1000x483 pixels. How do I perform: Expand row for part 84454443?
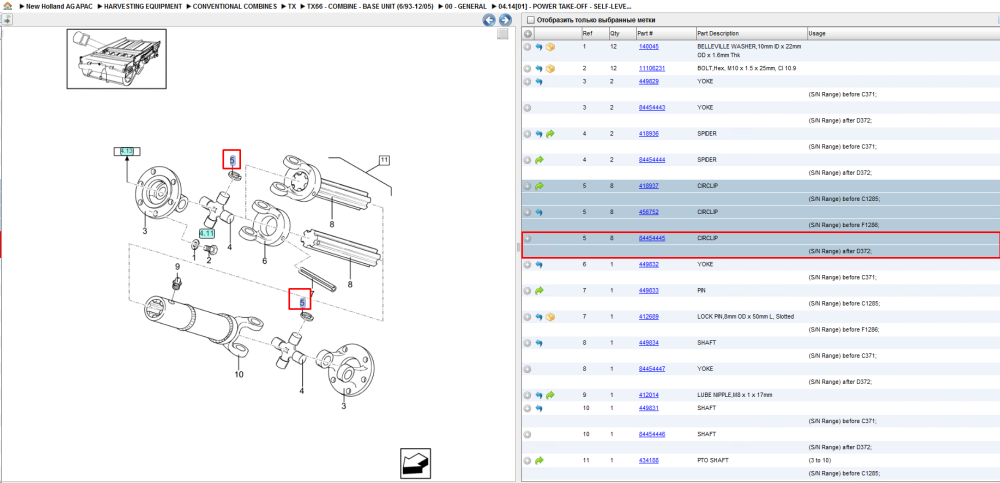click(x=527, y=108)
